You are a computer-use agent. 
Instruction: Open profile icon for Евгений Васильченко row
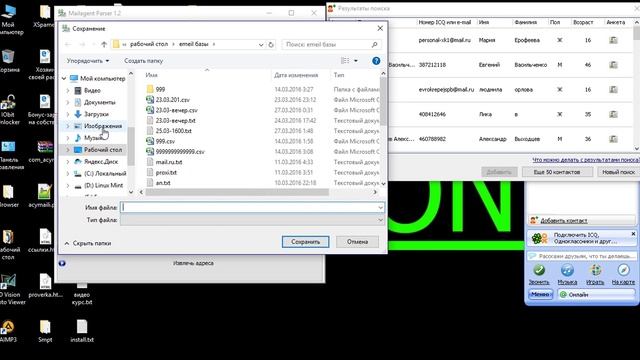(x=613, y=65)
